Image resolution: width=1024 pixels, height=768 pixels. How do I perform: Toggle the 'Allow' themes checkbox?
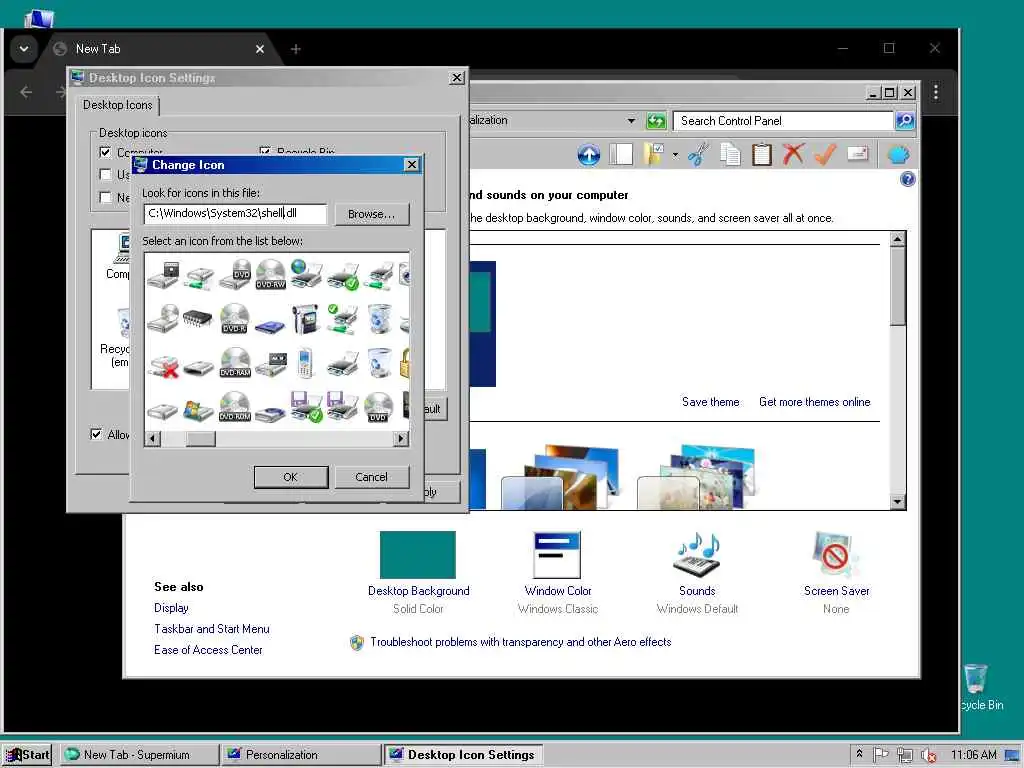point(96,434)
